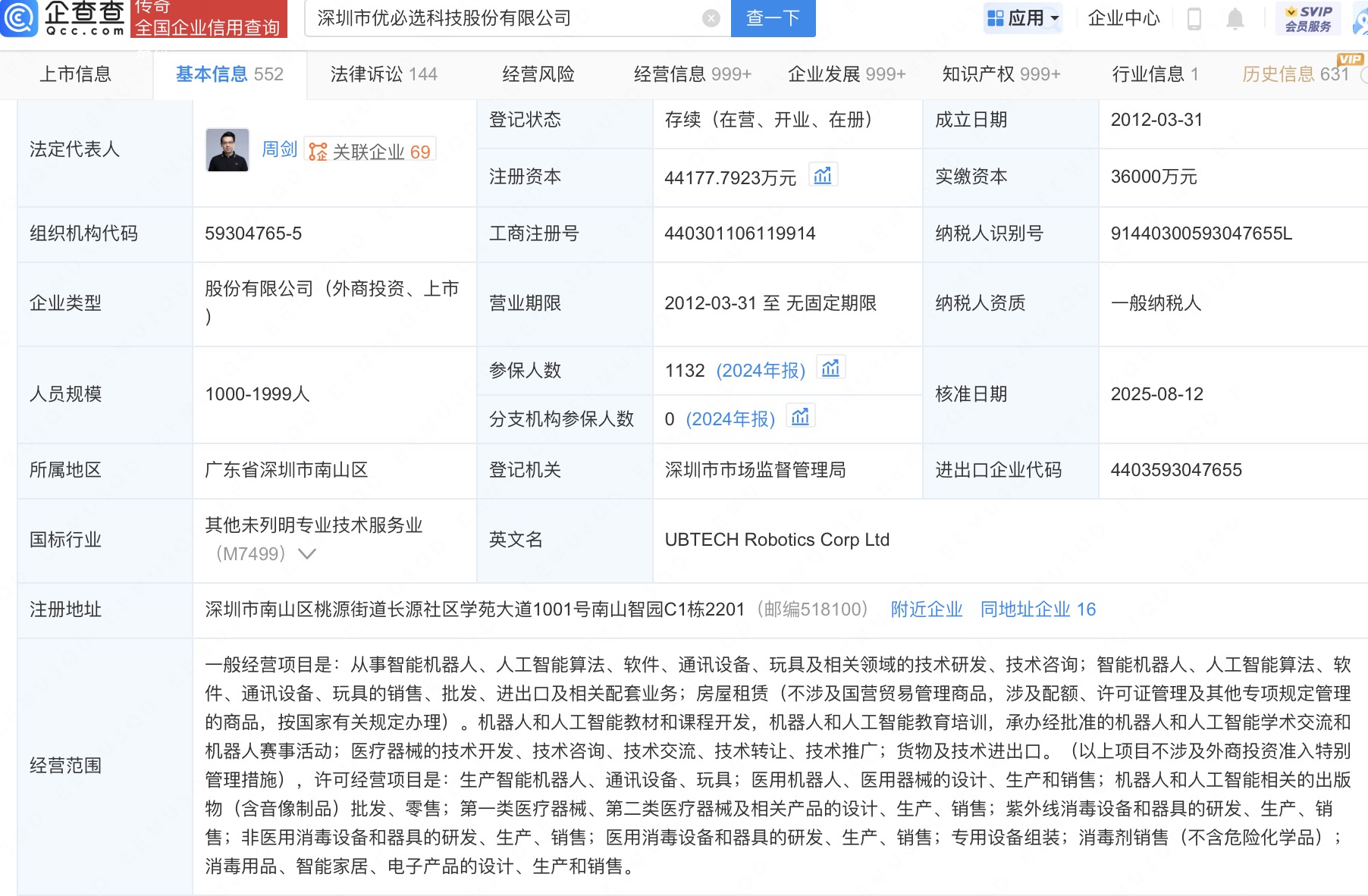Open the 历史信息 VIP tab
The width and height of the screenshot is (1368, 896).
point(1296,74)
